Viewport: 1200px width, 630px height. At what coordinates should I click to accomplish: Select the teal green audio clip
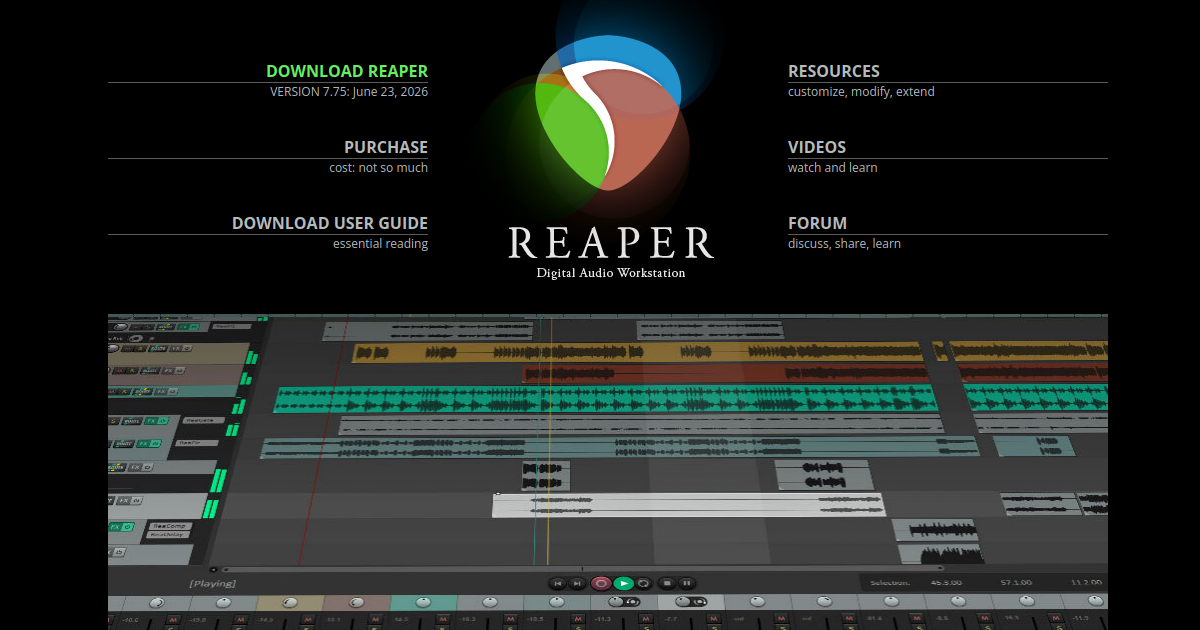608,399
